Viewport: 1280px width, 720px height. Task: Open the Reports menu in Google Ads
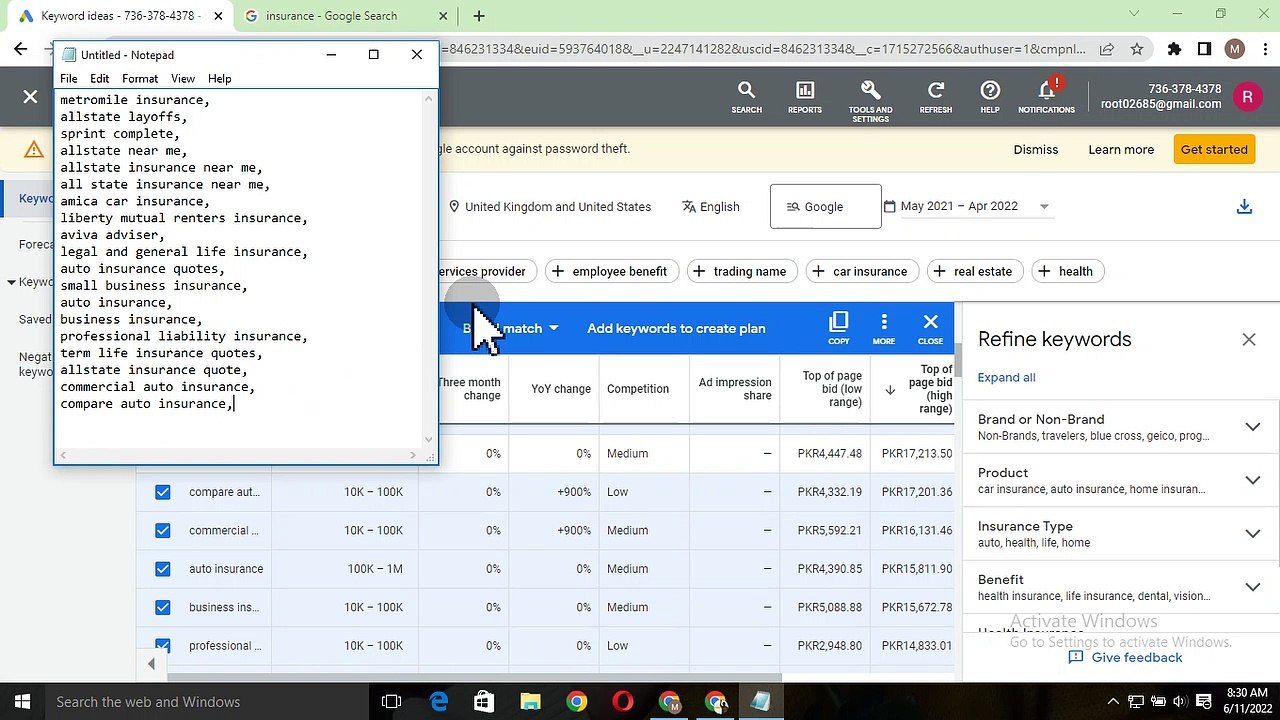click(805, 97)
